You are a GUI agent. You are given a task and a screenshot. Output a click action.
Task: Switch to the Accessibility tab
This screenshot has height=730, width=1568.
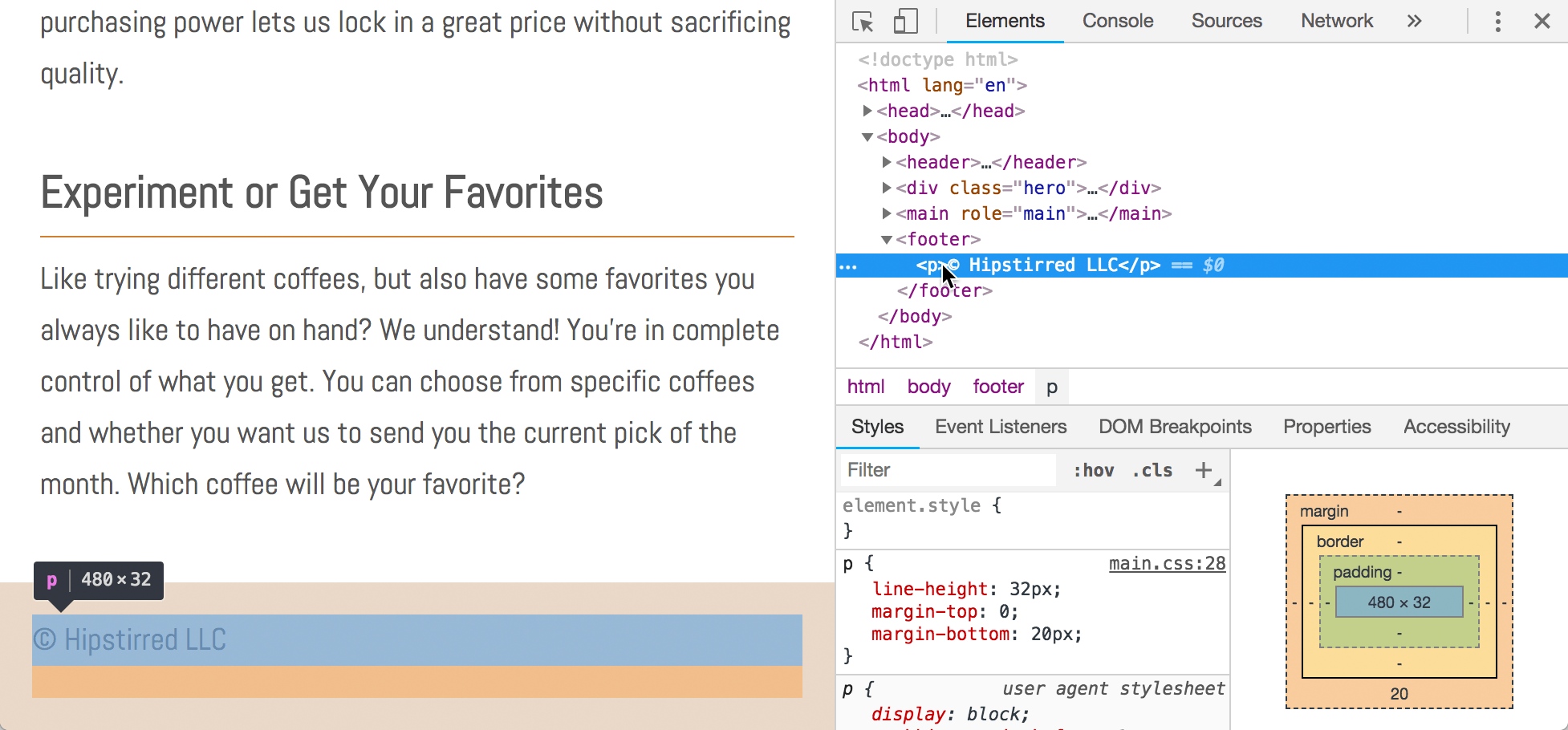coord(1456,426)
